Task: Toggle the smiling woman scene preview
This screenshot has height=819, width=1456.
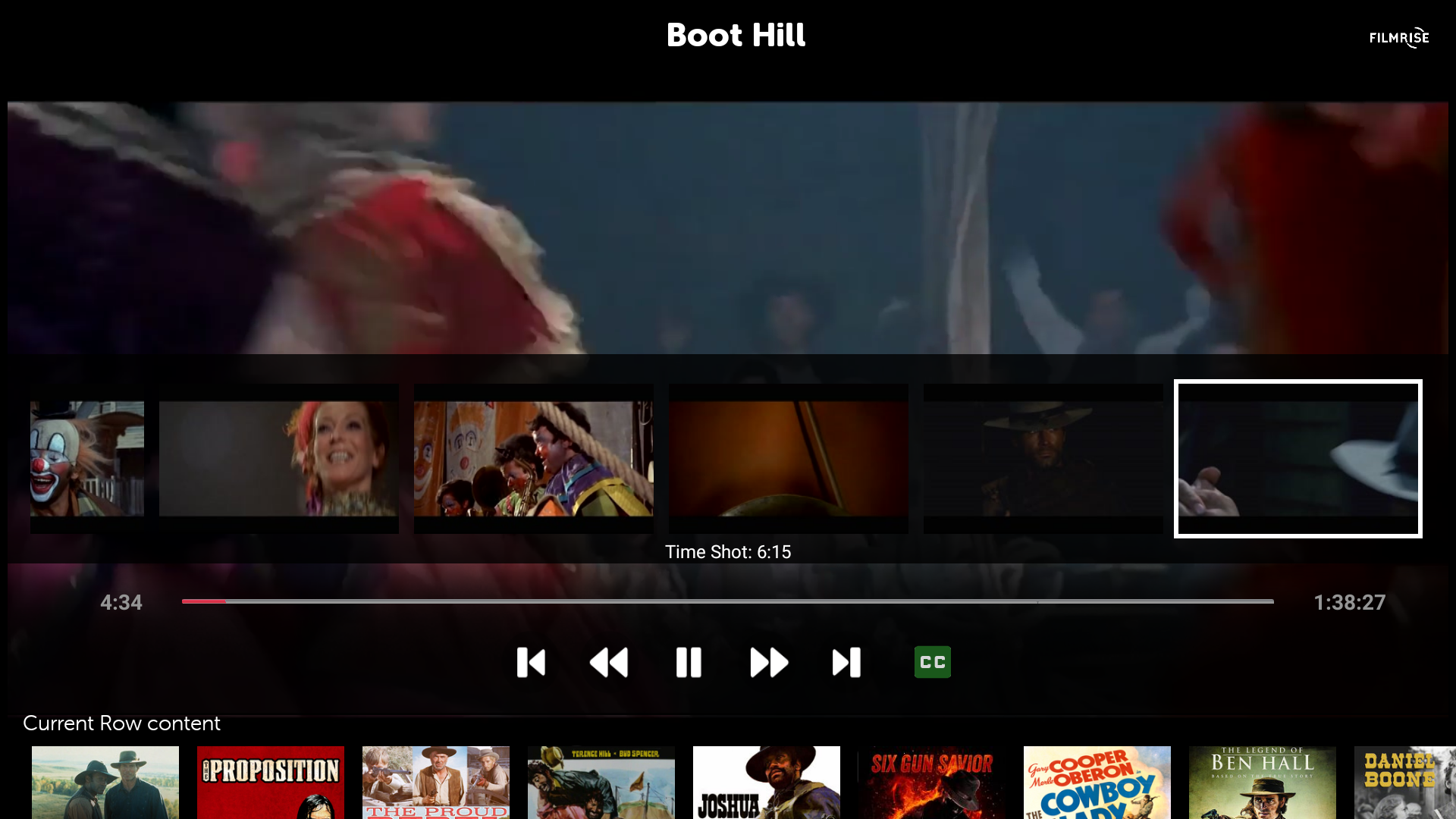Action: point(278,459)
